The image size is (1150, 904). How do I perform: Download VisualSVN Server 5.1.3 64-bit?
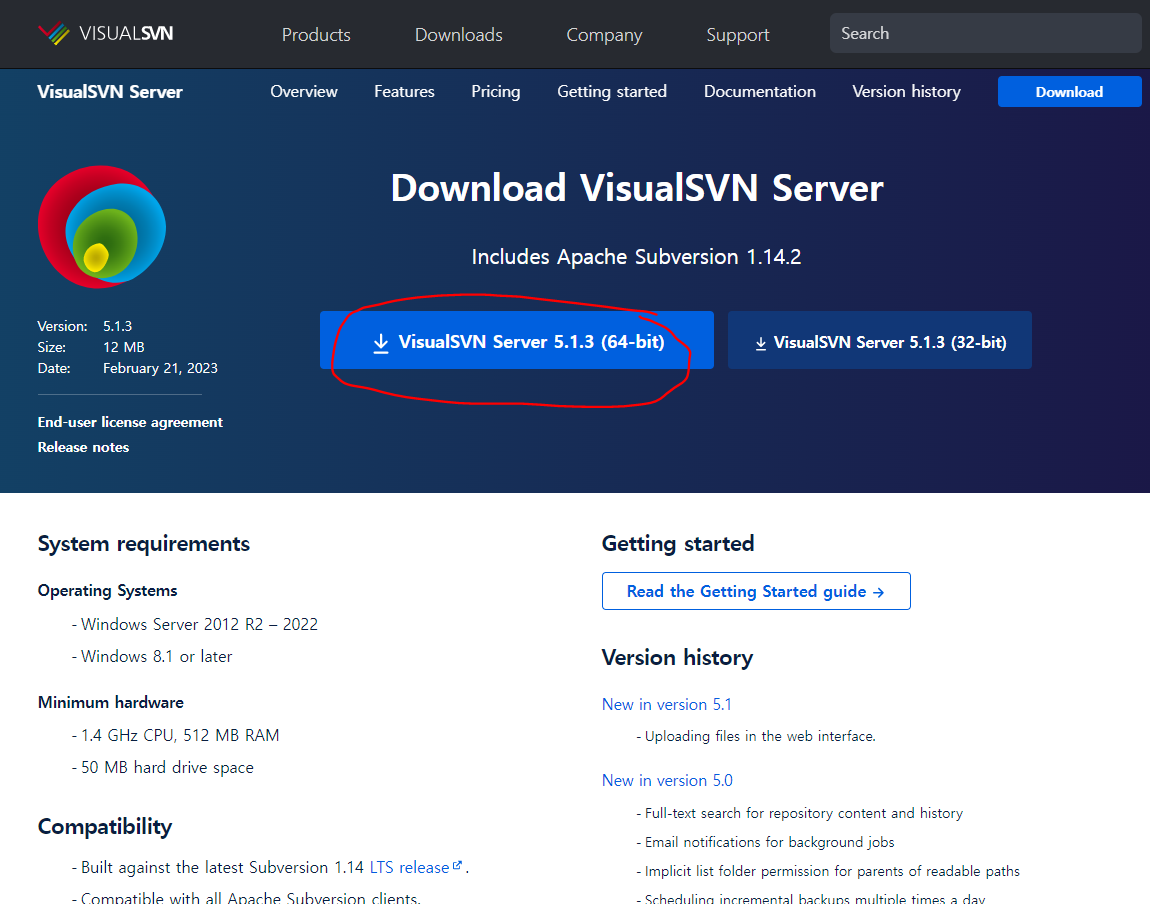(516, 340)
